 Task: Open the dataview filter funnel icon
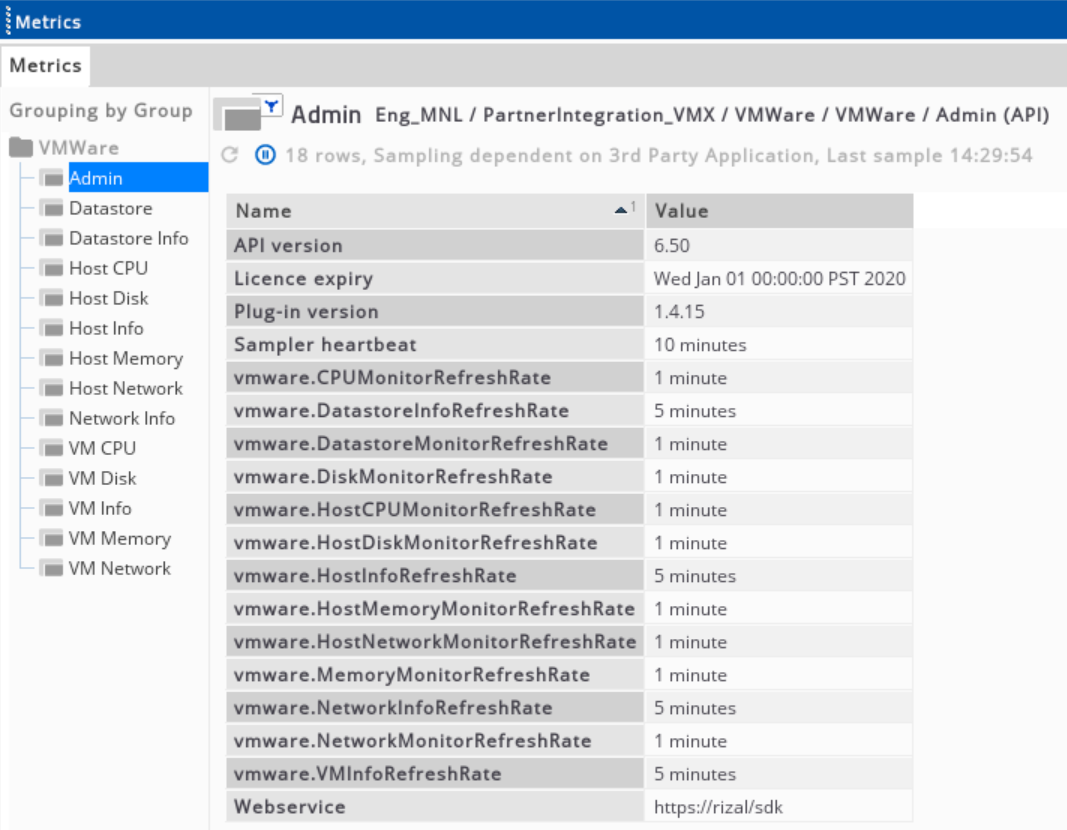pos(272,105)
